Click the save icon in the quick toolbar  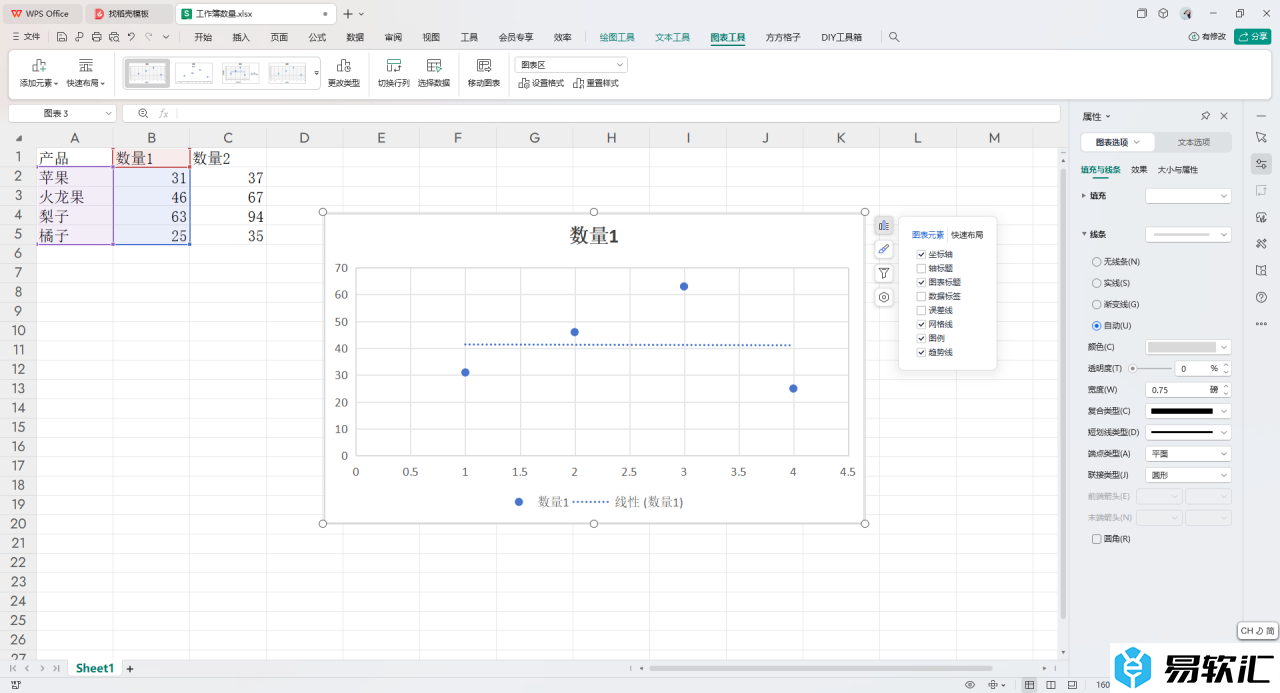pyautogui.click(x=62, y=37)
